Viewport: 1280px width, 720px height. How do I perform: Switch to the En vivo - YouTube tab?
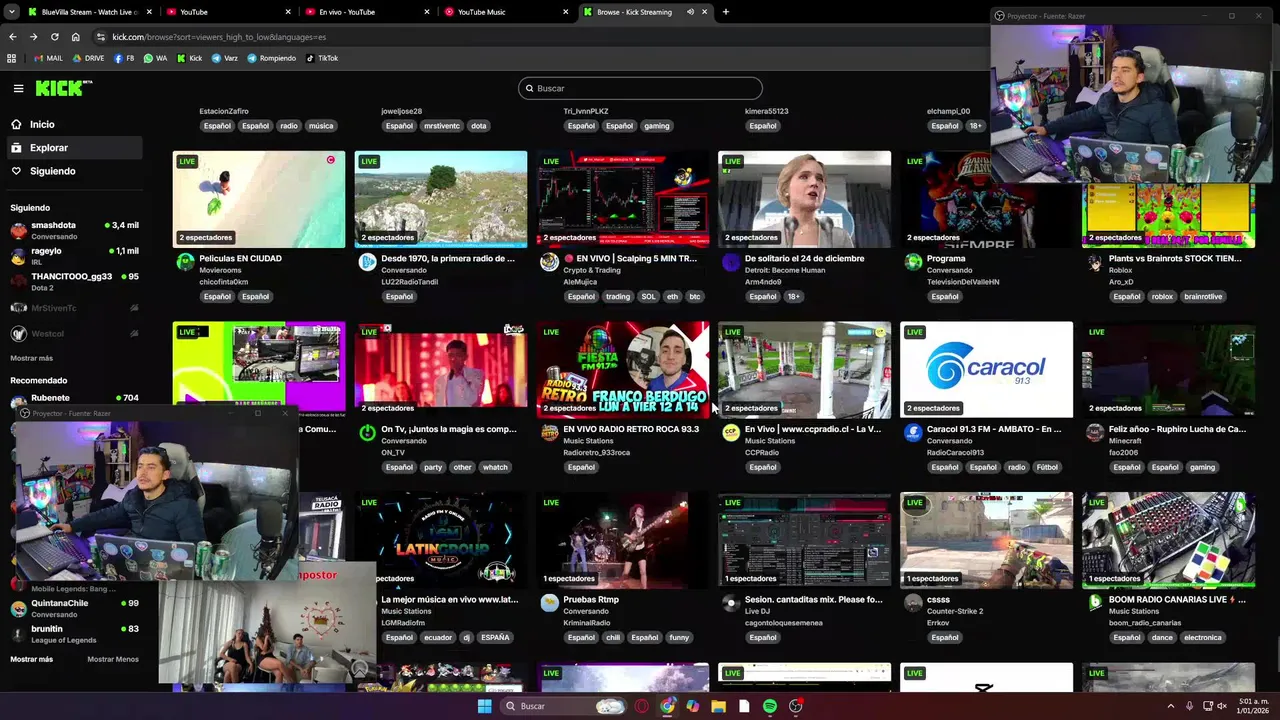(x=368, y=12)
